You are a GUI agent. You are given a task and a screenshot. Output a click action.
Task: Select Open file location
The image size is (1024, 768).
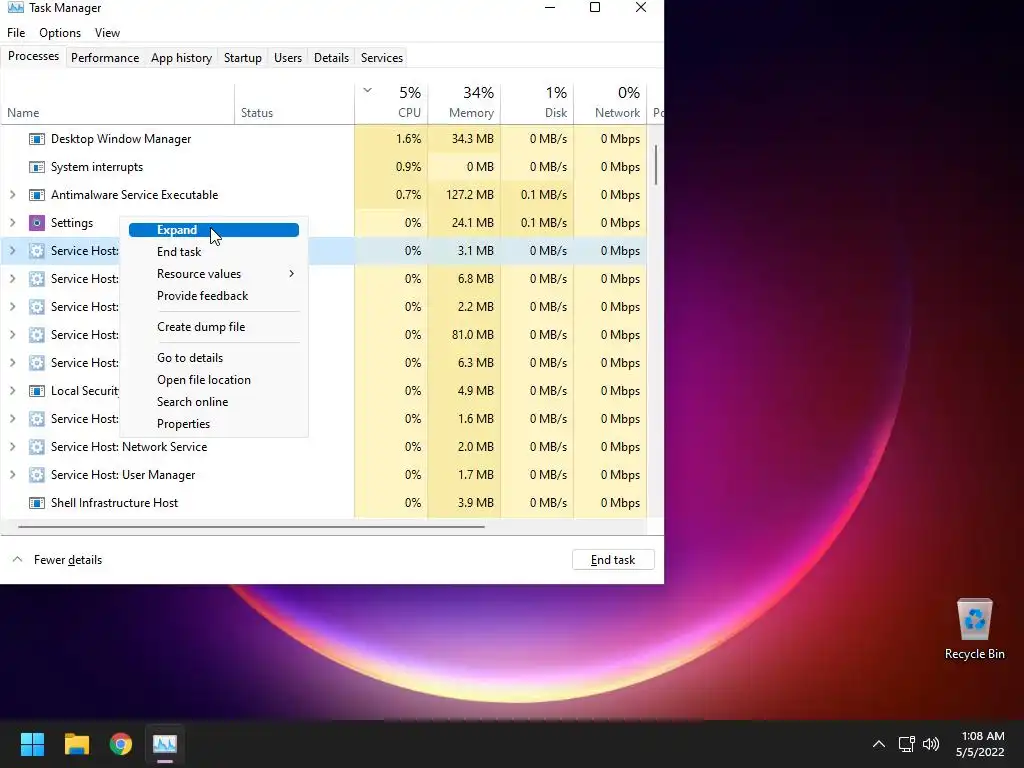click(x=214, y=380)
